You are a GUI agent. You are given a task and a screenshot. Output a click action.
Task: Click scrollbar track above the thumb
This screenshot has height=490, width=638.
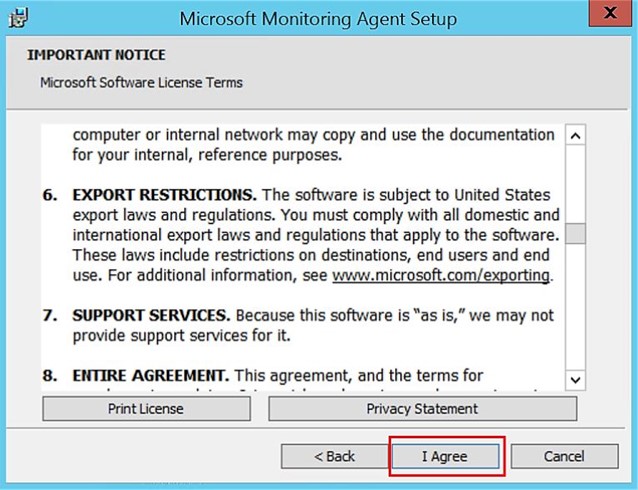(x=575, y=184)
